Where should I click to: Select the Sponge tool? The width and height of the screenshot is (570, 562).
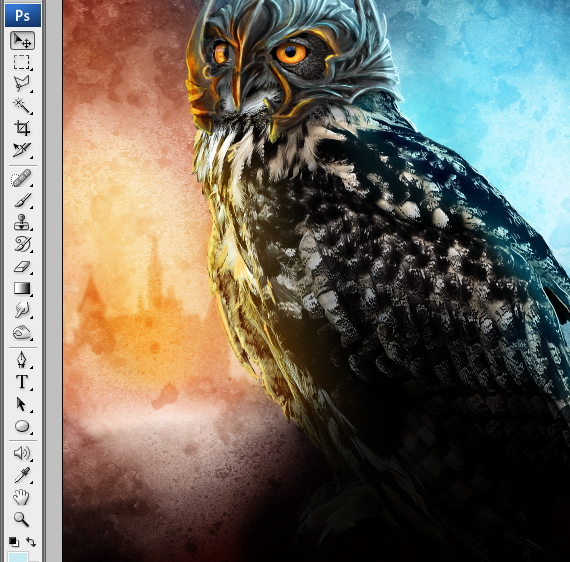click(x=22, y=332)
